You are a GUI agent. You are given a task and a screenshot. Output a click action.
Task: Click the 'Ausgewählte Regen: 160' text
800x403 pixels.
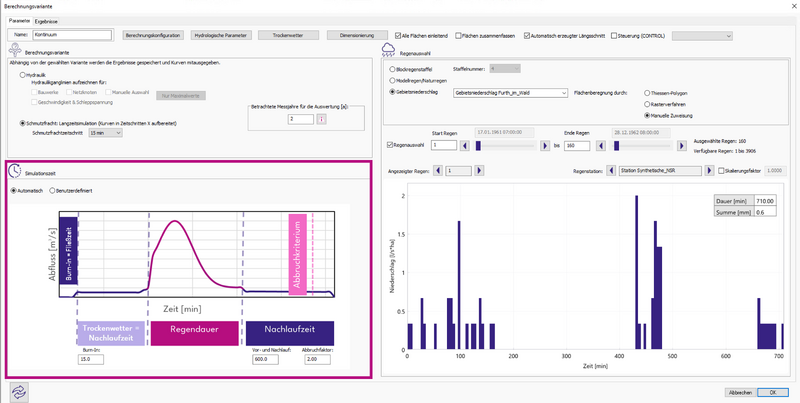click(x=719, y=140)
